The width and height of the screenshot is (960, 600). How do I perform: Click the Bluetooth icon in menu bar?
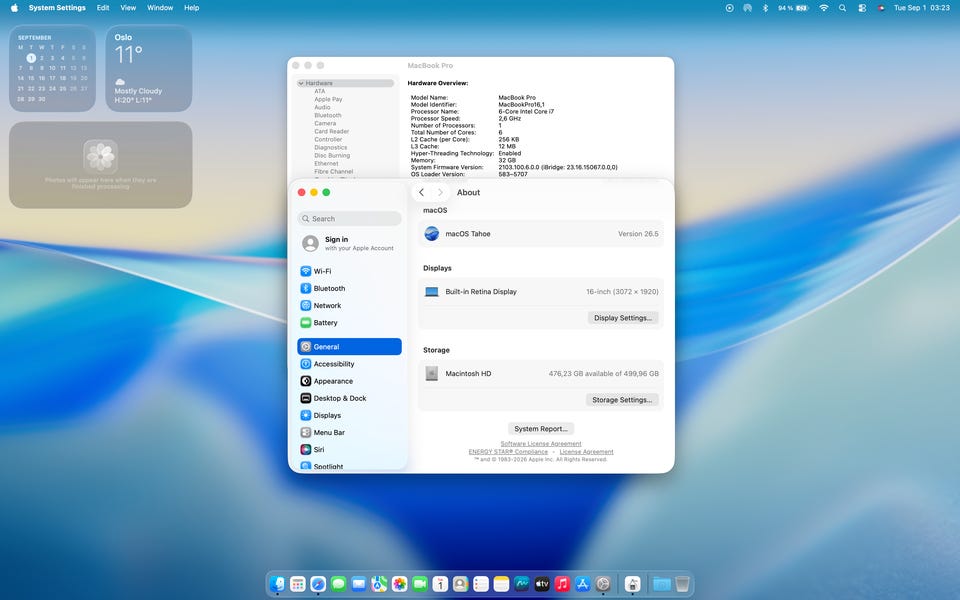pos(765,8)
